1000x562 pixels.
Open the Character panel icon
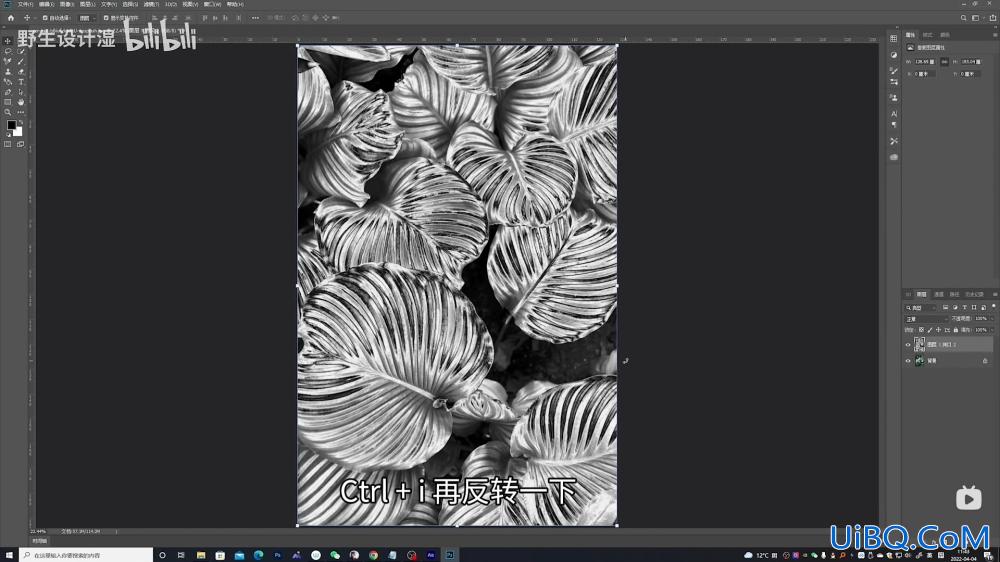tap(893, 114)
